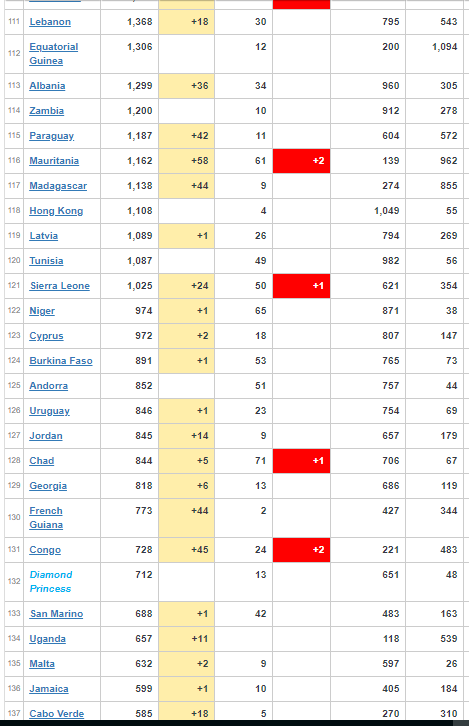Open the San Marino link
Screen dimensions: 469x726
(x=56, y=613)
